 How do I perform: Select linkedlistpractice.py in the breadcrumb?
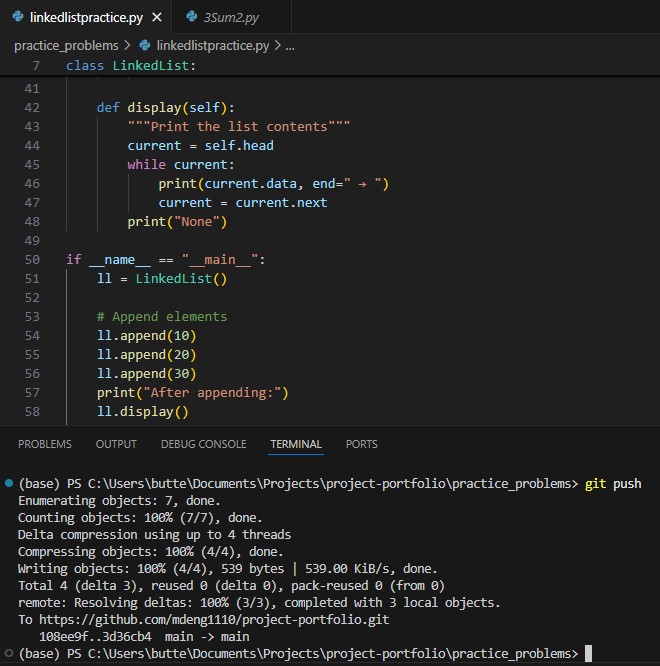coord(213,45)
